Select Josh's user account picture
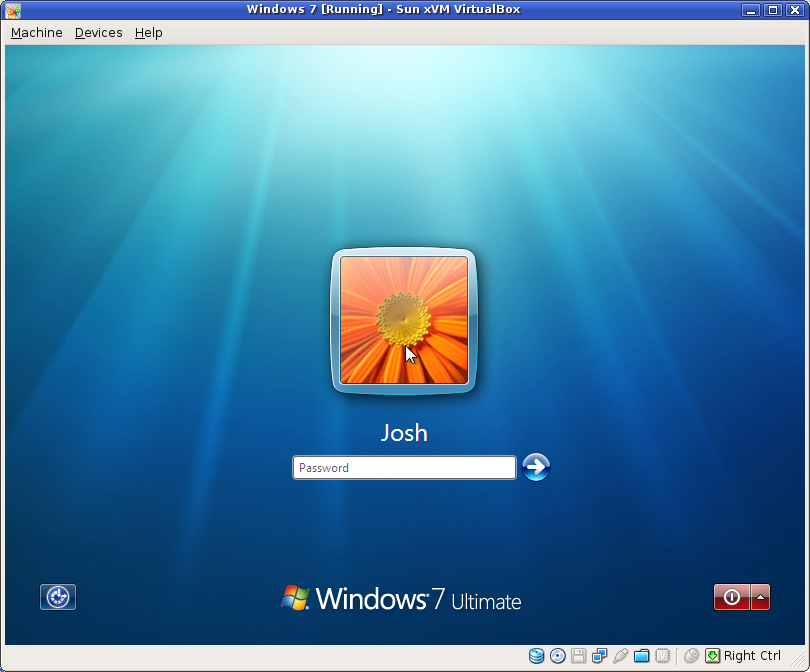This screenshot has width=810, height=672. click(403, 320)
